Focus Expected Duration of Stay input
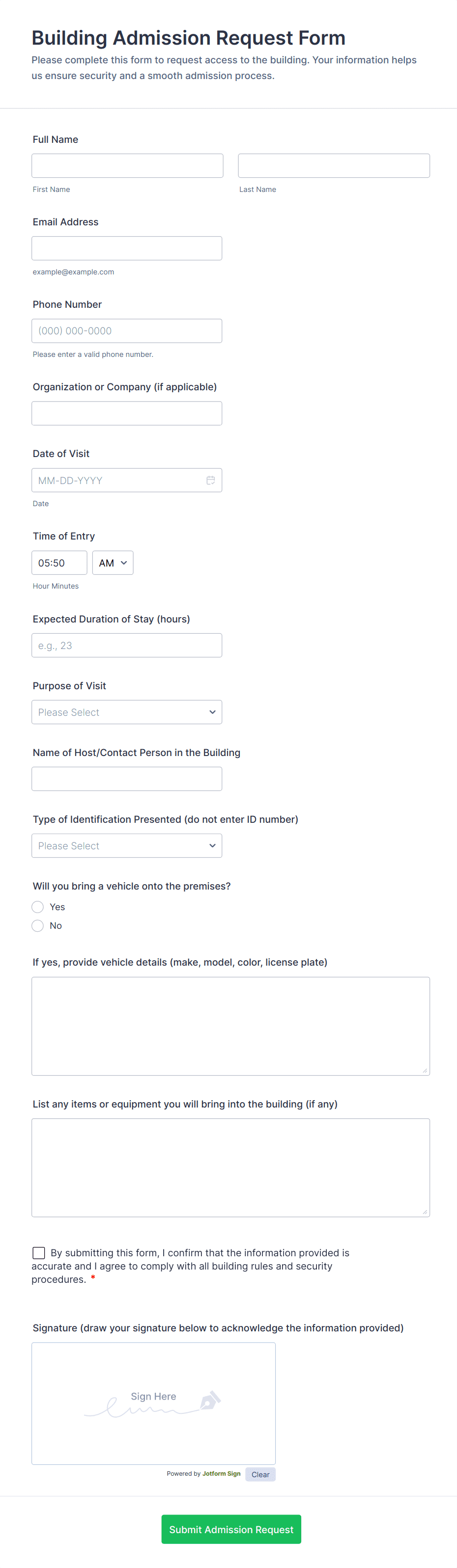457x1568 pixels. pos(127,645)
